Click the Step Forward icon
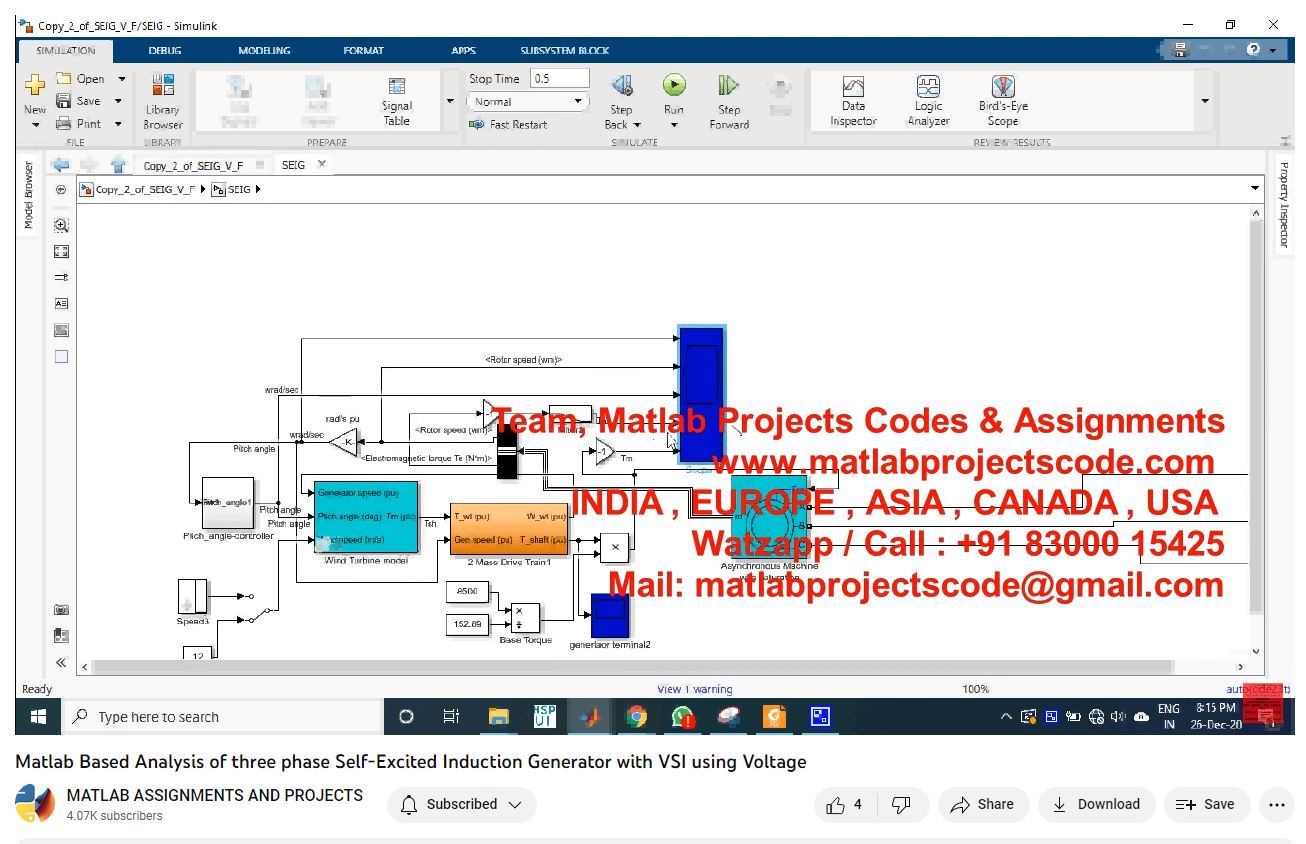This screenshot has height=844, width=1306. pyautogui.click(x=729, y=86)
